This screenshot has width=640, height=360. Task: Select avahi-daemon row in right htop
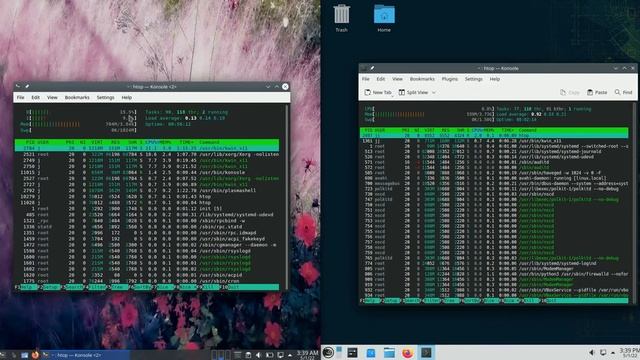[x=494, y=178]
